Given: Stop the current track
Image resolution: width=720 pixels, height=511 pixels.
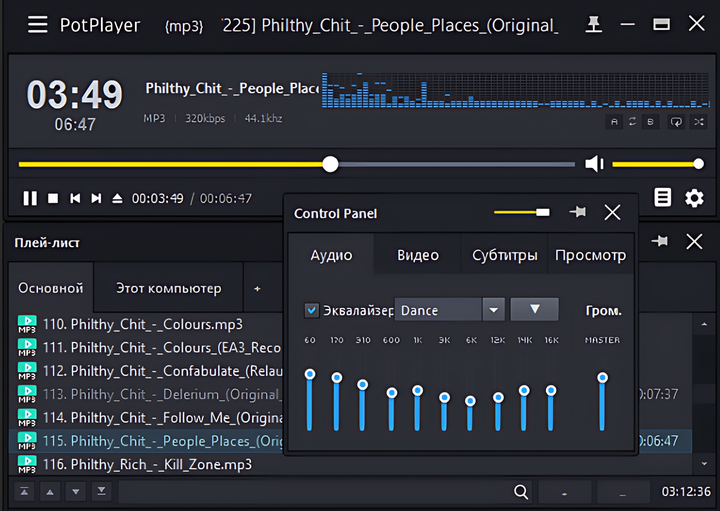Looking at the screenshot, I should tap(53, 198).
